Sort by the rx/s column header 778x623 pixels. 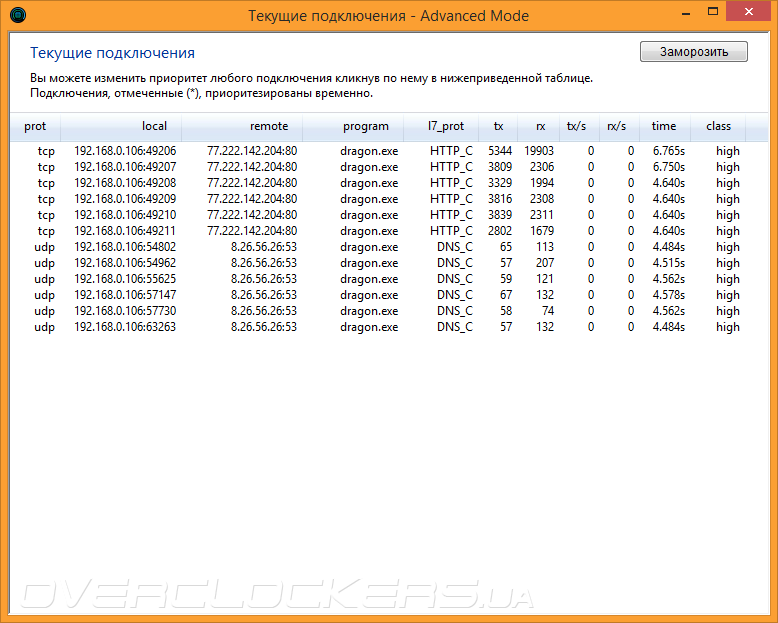coord(620,126)
